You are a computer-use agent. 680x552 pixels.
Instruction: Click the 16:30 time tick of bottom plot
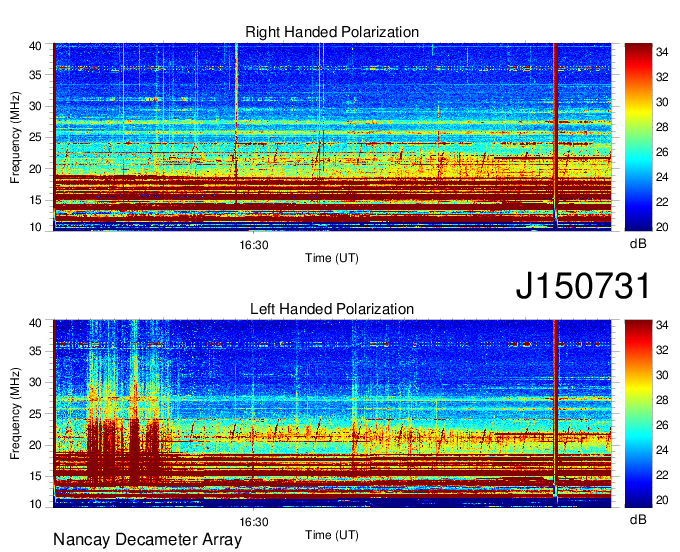pyautogui.click(x=254, y=522)
